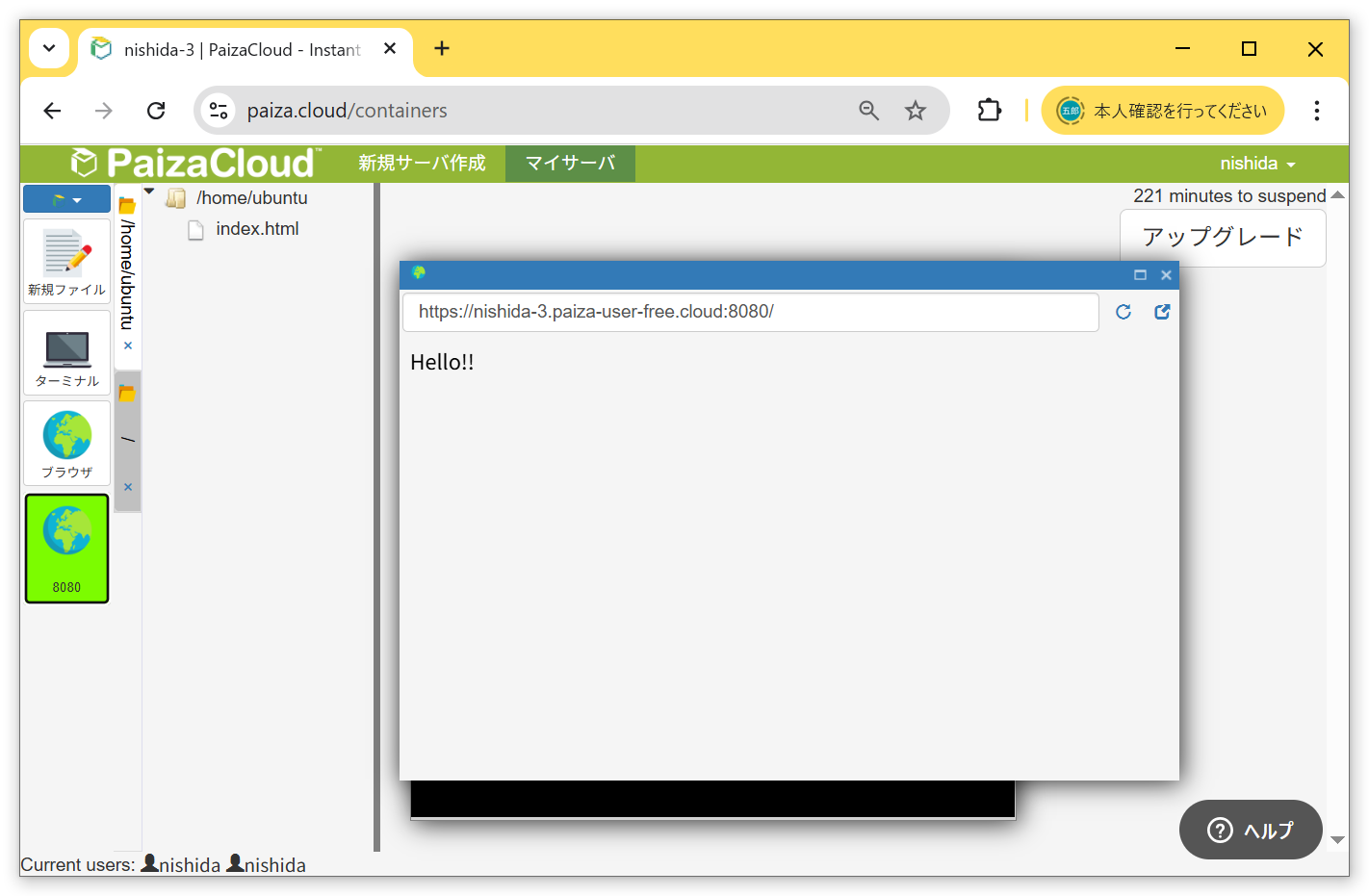Image resolution: width=1369 pixels, height=896 pixels.
Task: Open the ヘルプ help button
Action: tap(1251, 830)
